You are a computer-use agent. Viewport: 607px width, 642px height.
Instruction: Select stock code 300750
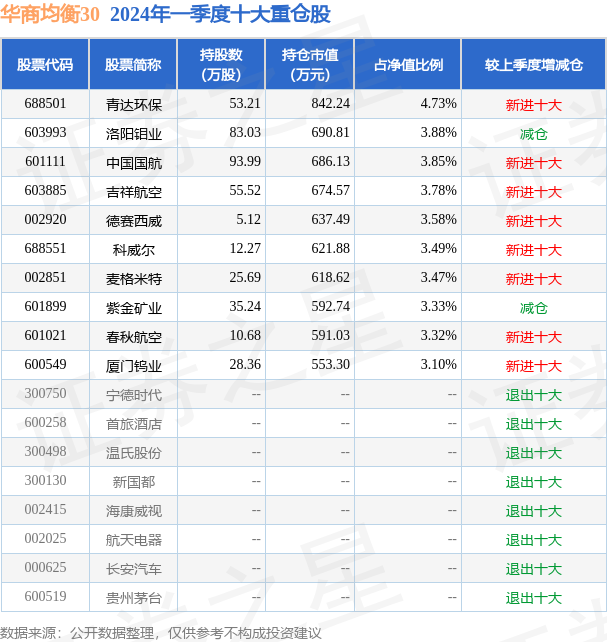tap(45, 394)
